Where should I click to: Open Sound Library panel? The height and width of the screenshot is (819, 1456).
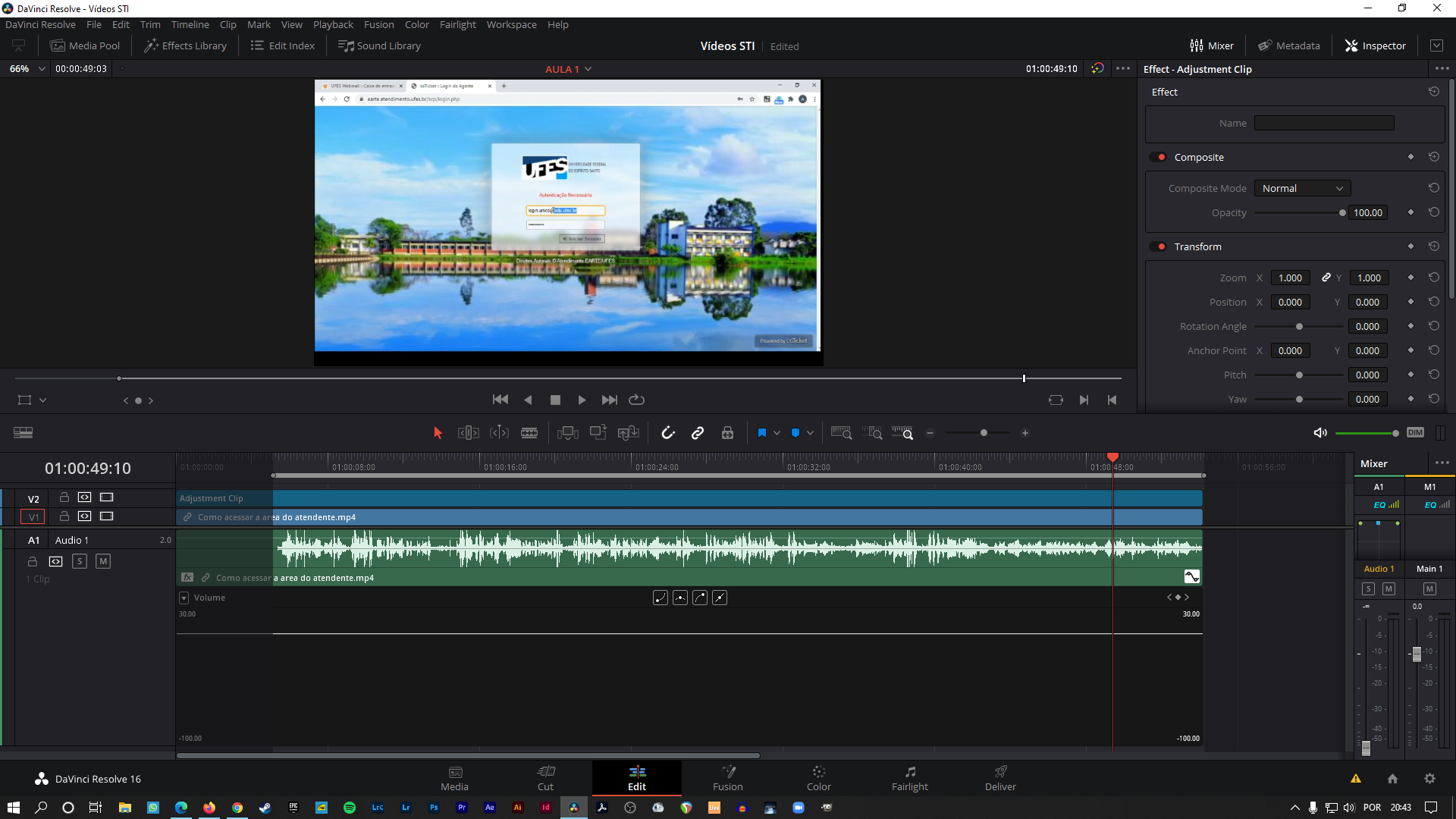pos(379,45)
